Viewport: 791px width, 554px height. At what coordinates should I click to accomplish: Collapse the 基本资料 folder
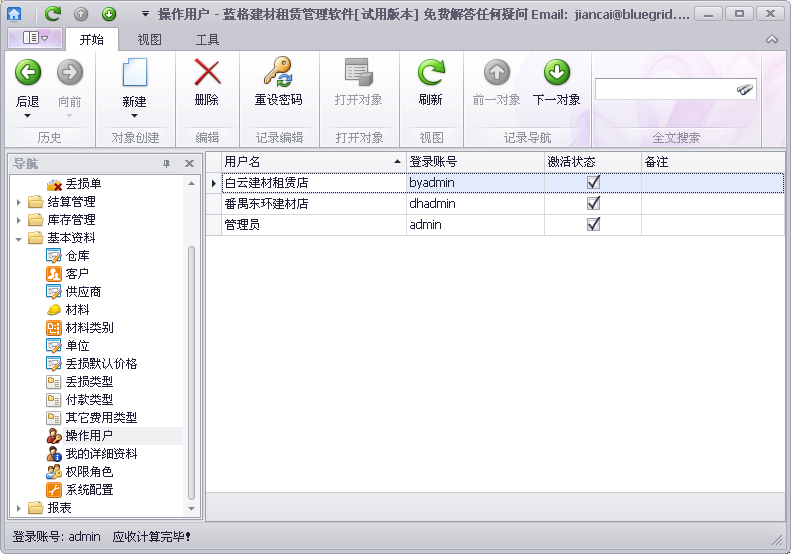(19, 239)
